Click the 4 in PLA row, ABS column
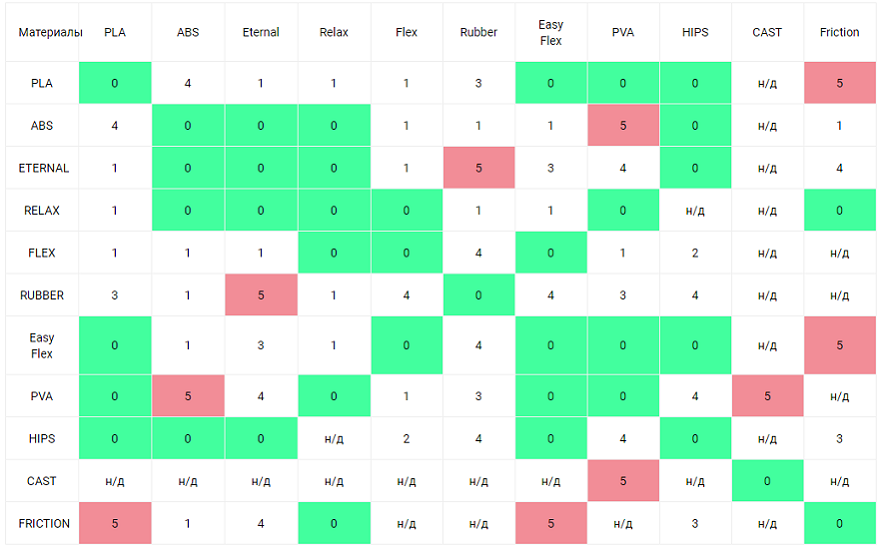 coord(188,83)
